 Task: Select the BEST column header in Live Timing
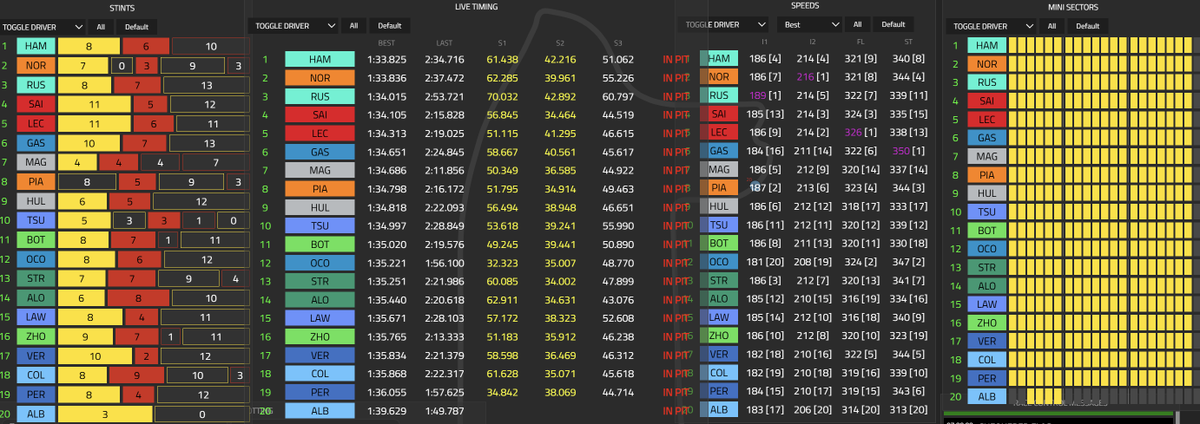[386, 43]
